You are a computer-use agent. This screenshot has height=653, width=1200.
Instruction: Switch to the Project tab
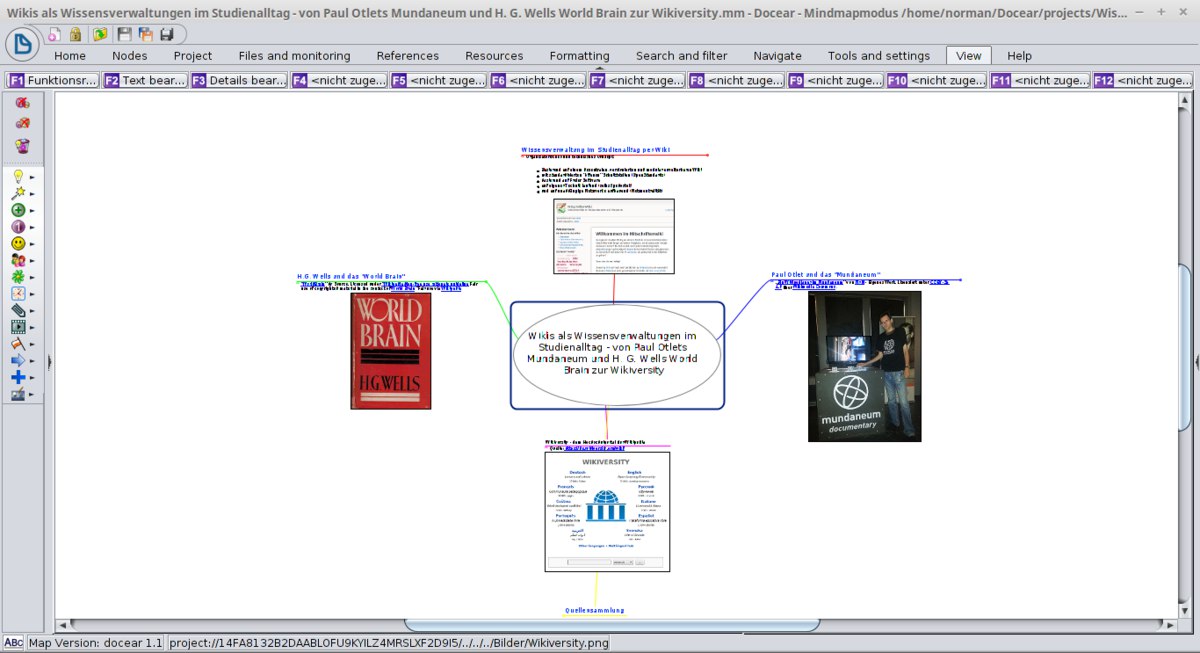[193, 56]
